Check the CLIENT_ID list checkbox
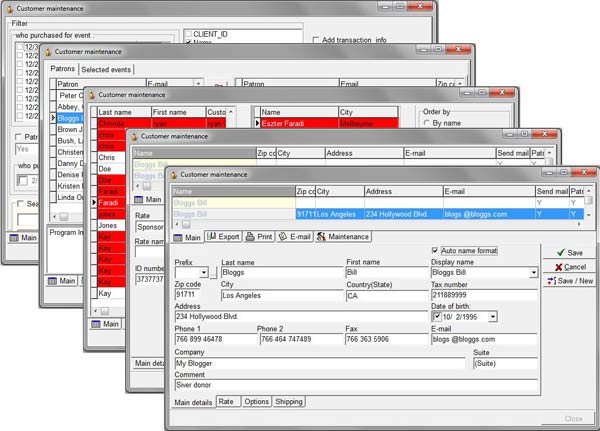 click(x=188, y=33)
